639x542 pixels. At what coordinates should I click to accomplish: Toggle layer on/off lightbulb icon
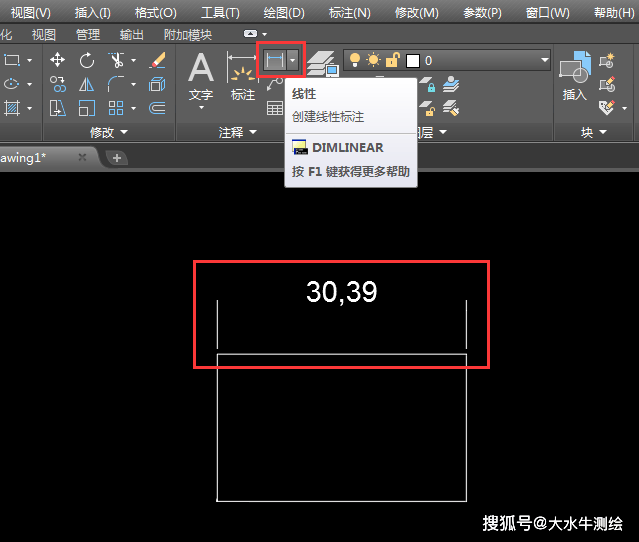pyautogui.click(x=355, y=61)
